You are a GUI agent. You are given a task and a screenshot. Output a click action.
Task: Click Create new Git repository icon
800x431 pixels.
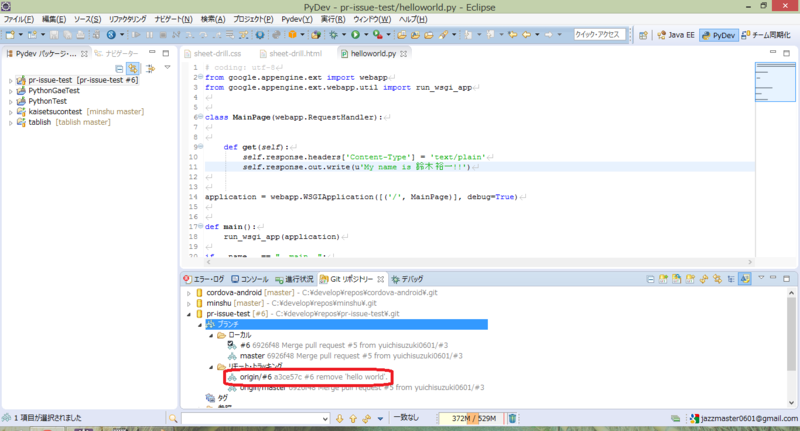pos(690,279)
